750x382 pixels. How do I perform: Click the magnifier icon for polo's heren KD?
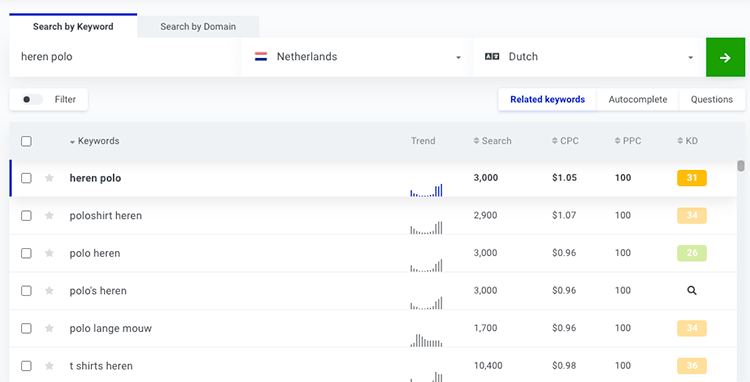pyautogui.click(x=692, y=291)
